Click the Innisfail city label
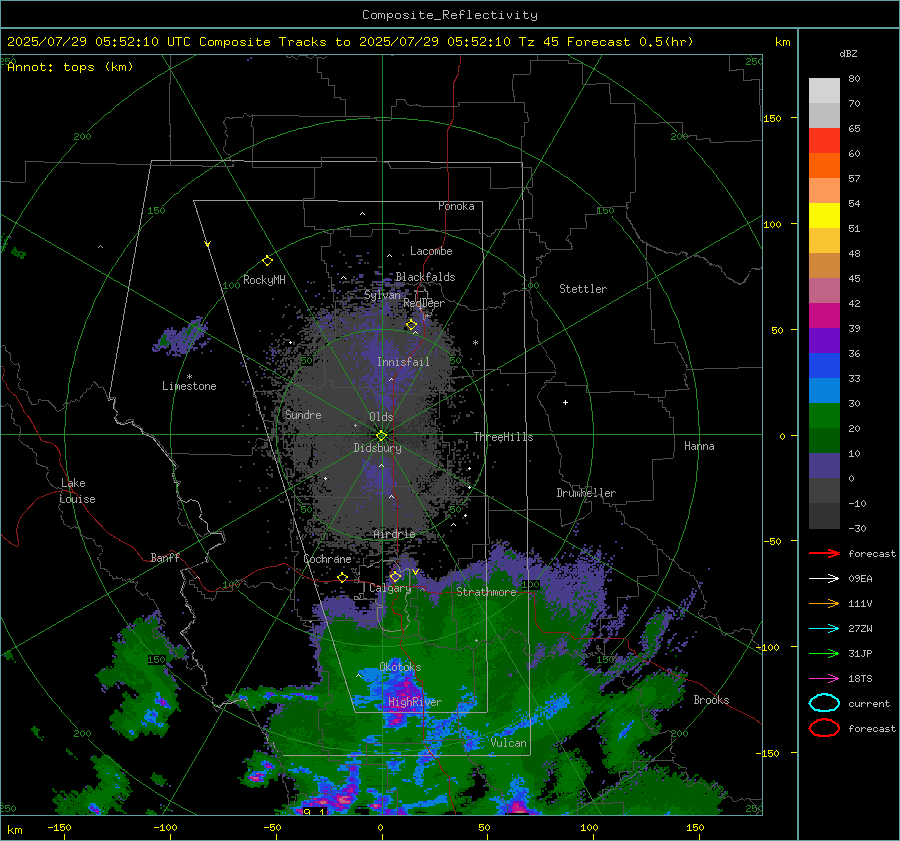900x841 pixels. click(x=403, y=362)
